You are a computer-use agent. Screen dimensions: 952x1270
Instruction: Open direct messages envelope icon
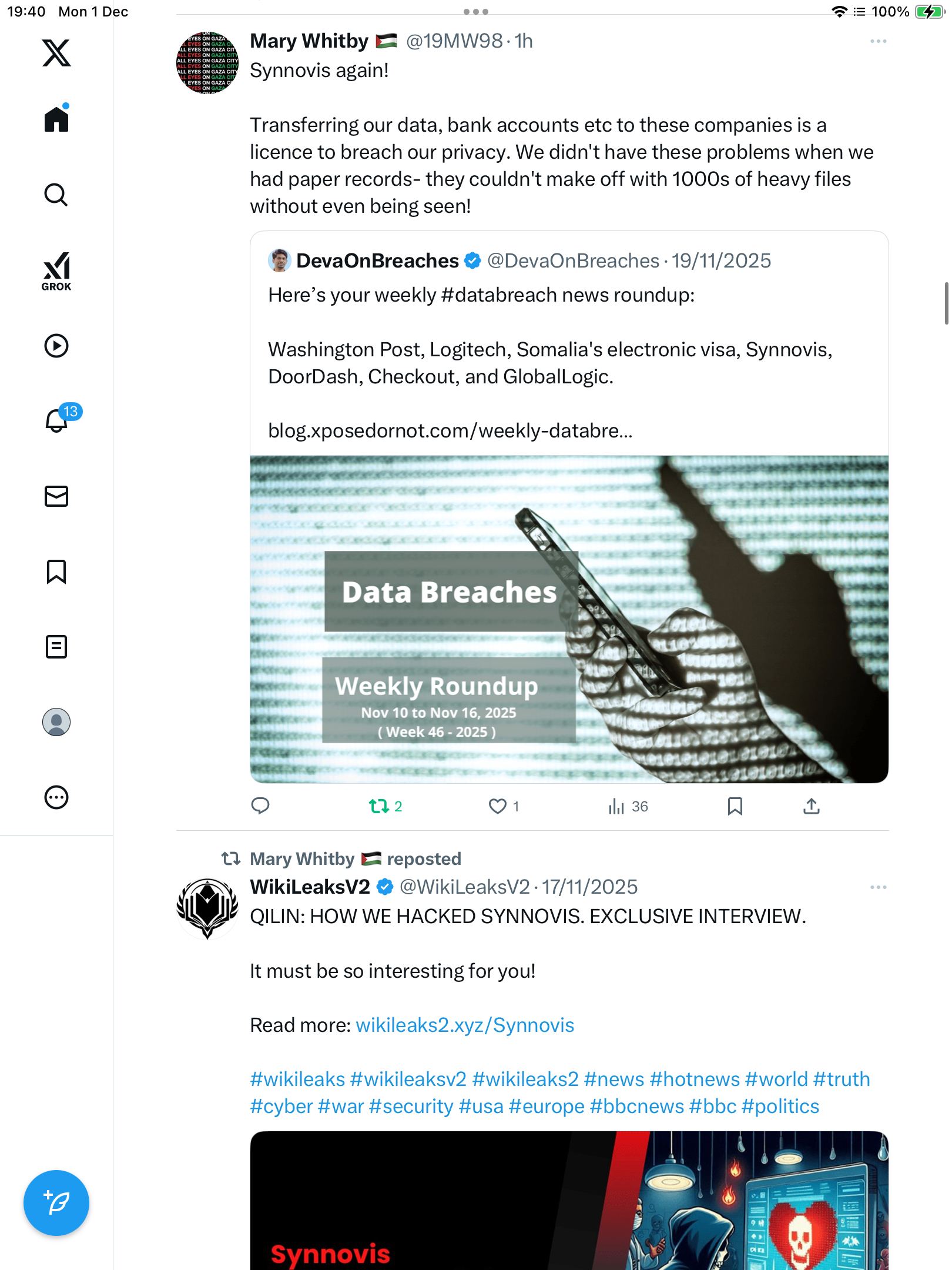(56, 496)
